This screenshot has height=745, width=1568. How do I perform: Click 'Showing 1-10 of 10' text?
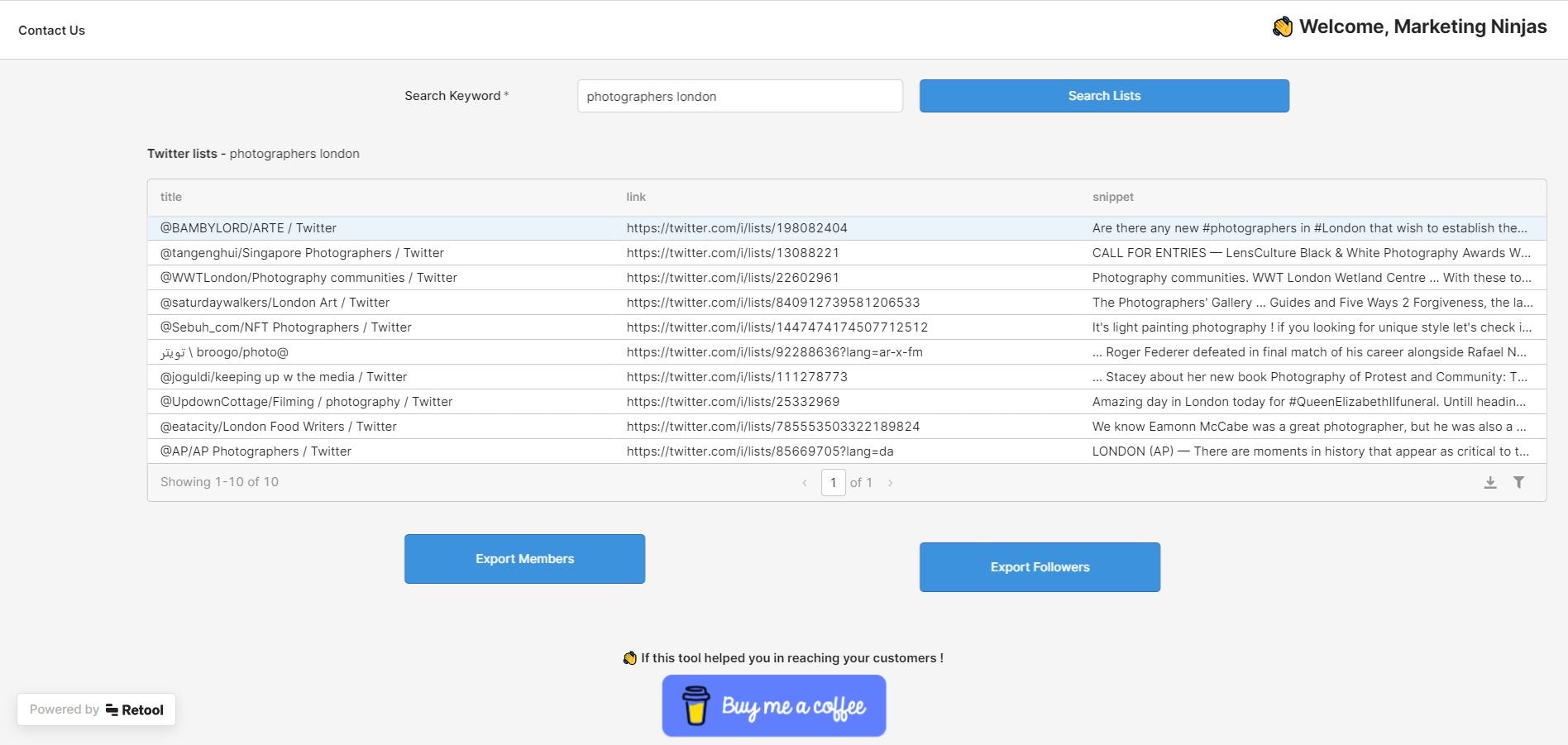tap(219, 482)
